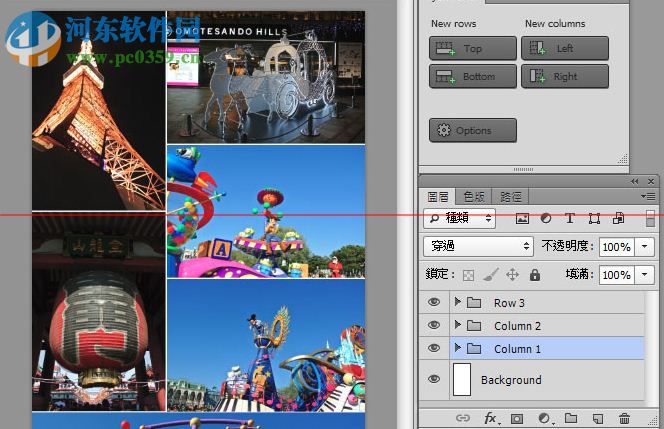Create a new fill or adjustment layer
The width and height of the screenshot is (664, 429).
[x=545, y=419]
